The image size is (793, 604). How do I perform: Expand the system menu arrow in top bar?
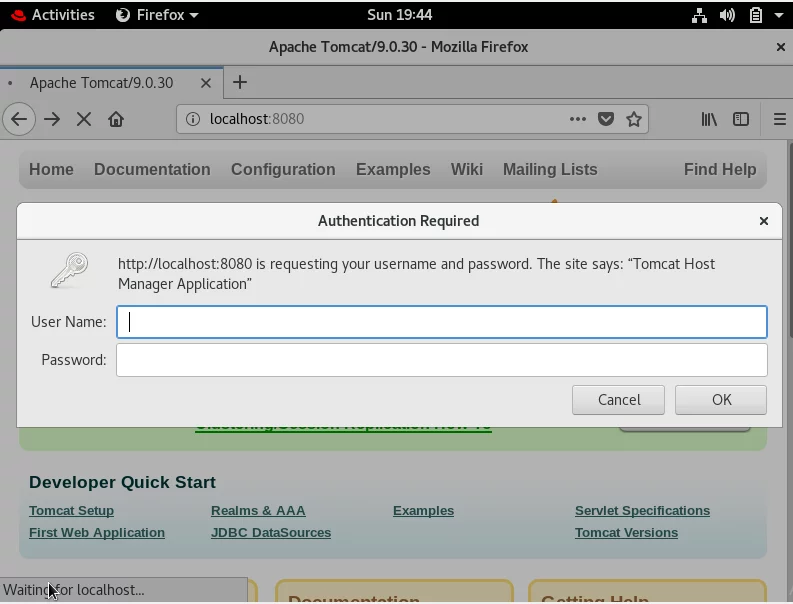(779, 15)
